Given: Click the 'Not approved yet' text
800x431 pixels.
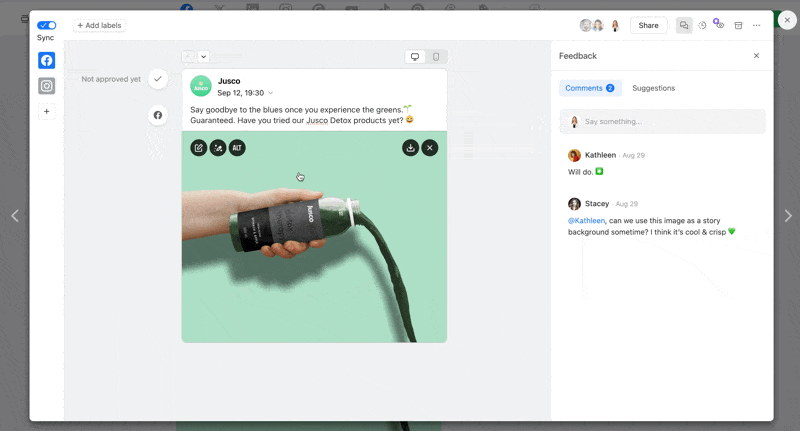Looking at the screenshot, I should point(111,79).
